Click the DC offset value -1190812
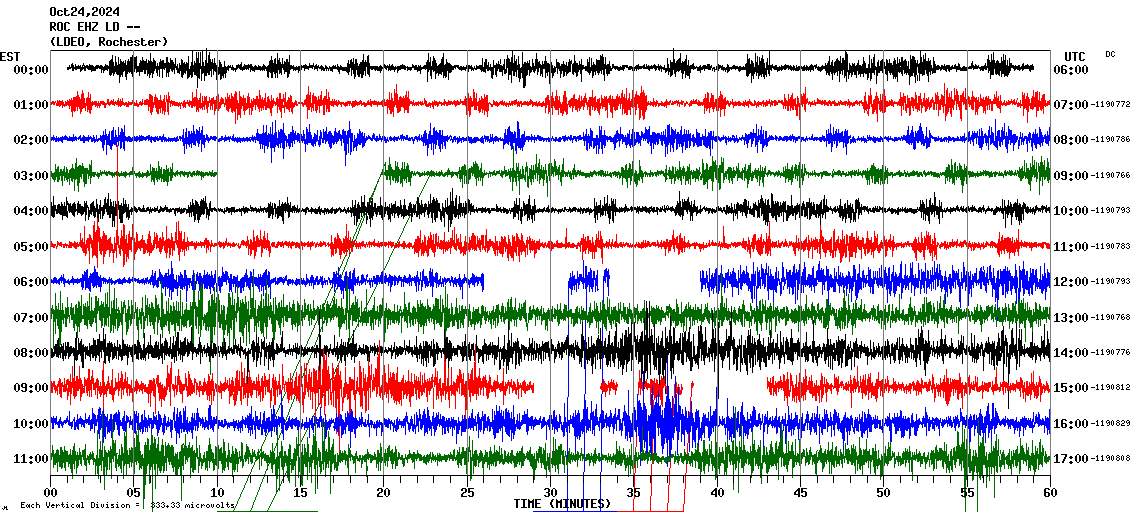Screen dimensions: 1130x519 click(x=1109, y=389)
